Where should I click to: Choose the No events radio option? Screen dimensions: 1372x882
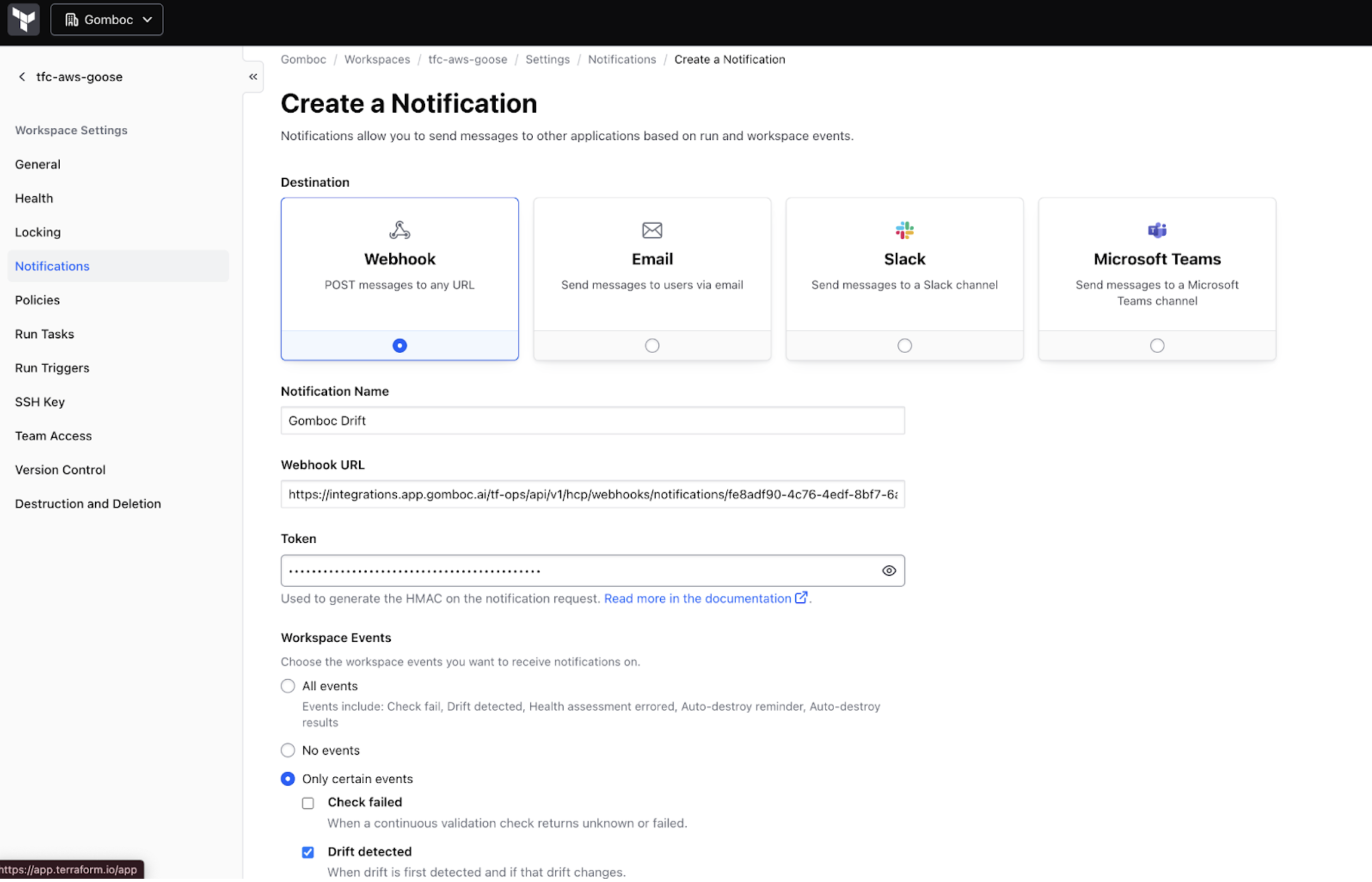tap(288, 751)
